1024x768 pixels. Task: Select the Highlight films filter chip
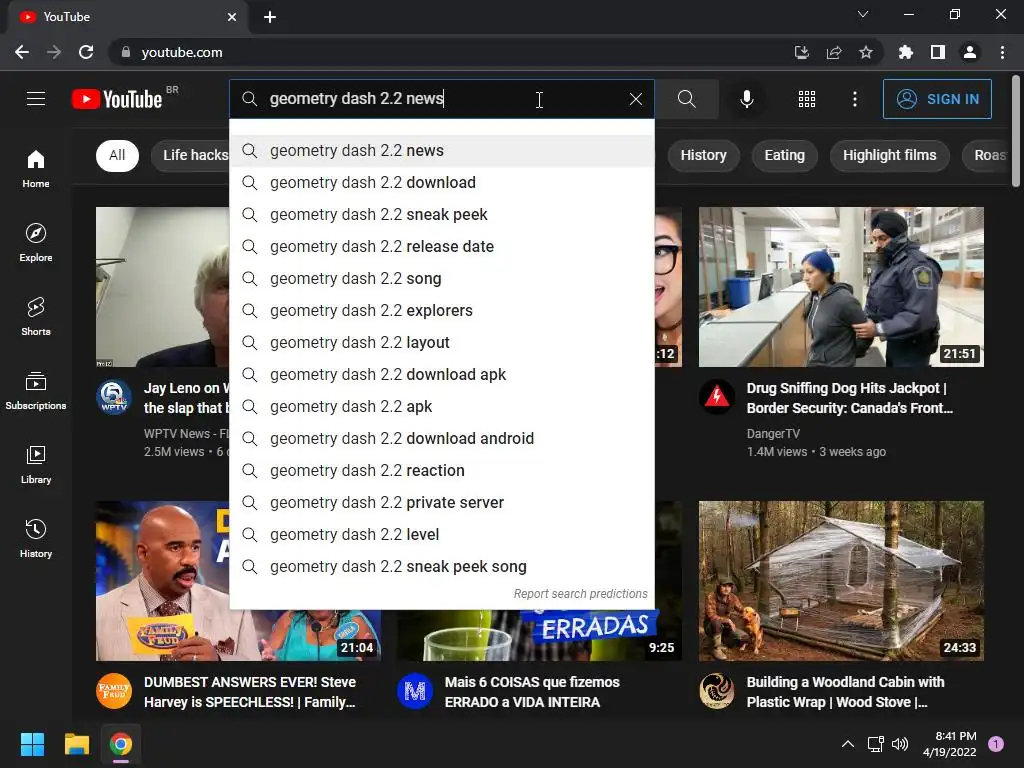click(x=889, y=155)
